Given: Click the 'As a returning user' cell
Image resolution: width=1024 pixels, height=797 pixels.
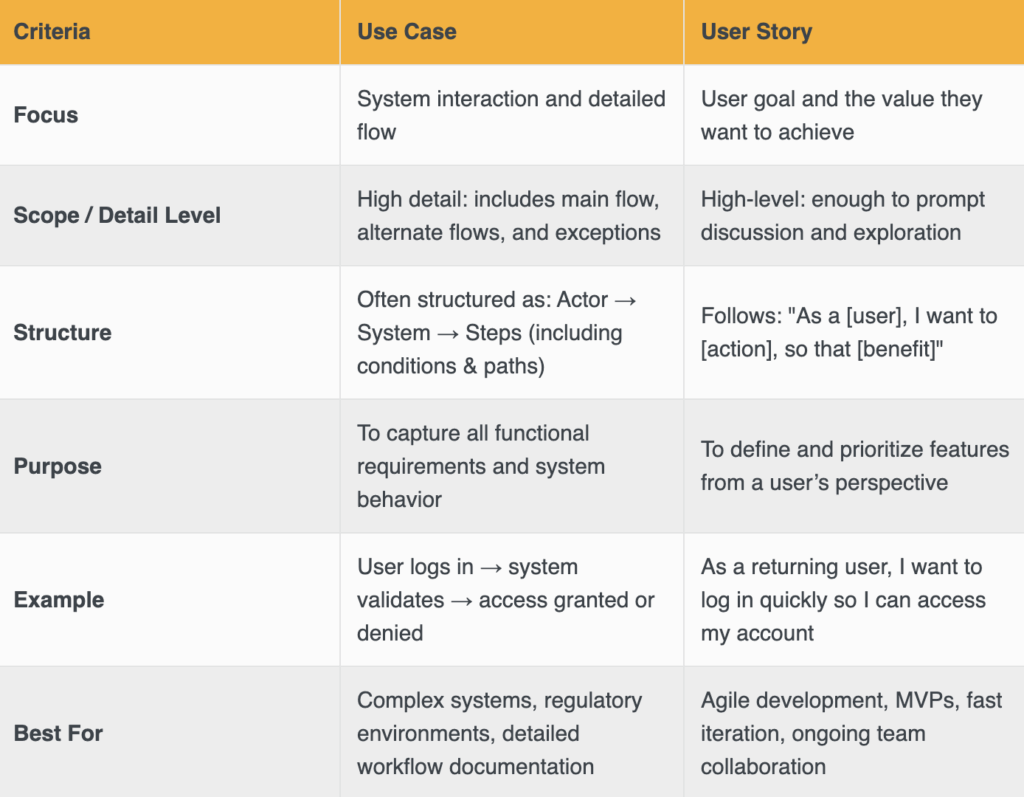Looking at the screenshot, I should 843,600.
